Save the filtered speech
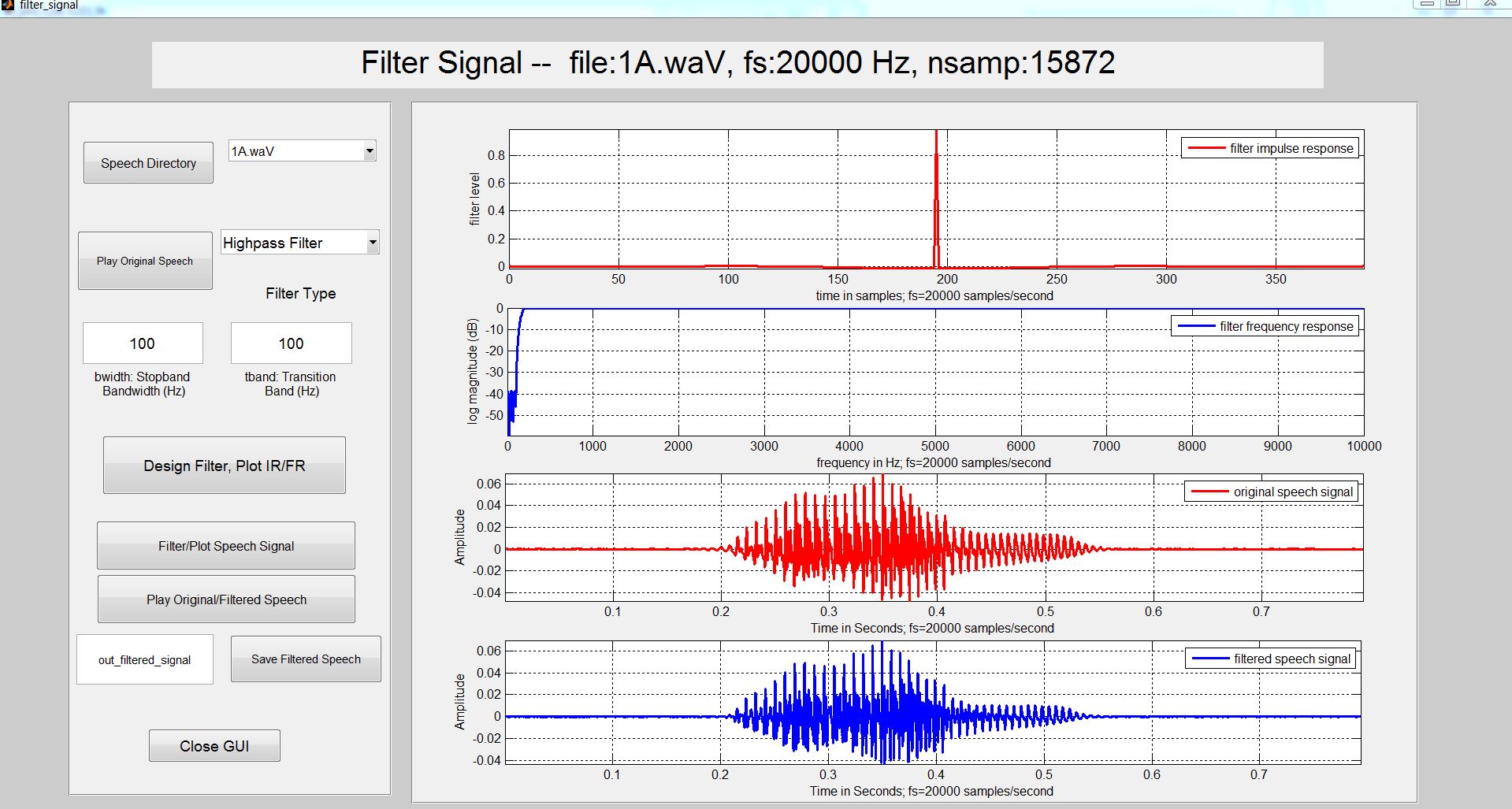The width and height of the screenshot is (1512, 809). [306, 659]
